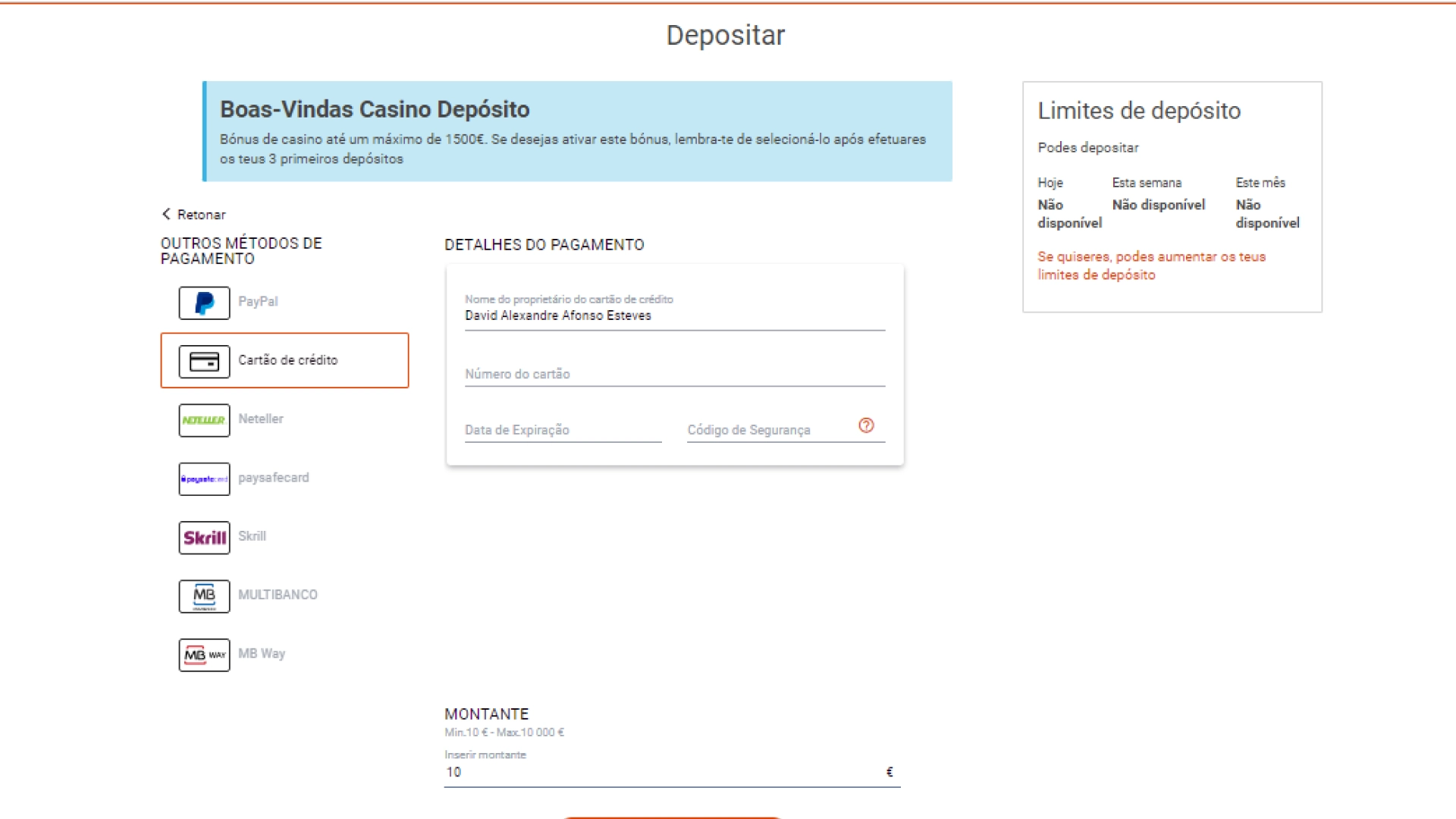The width and height of the screenshot is (1456, 819).
Task: Select the PayPal payment method label
Action: click(x=258, y=301)
